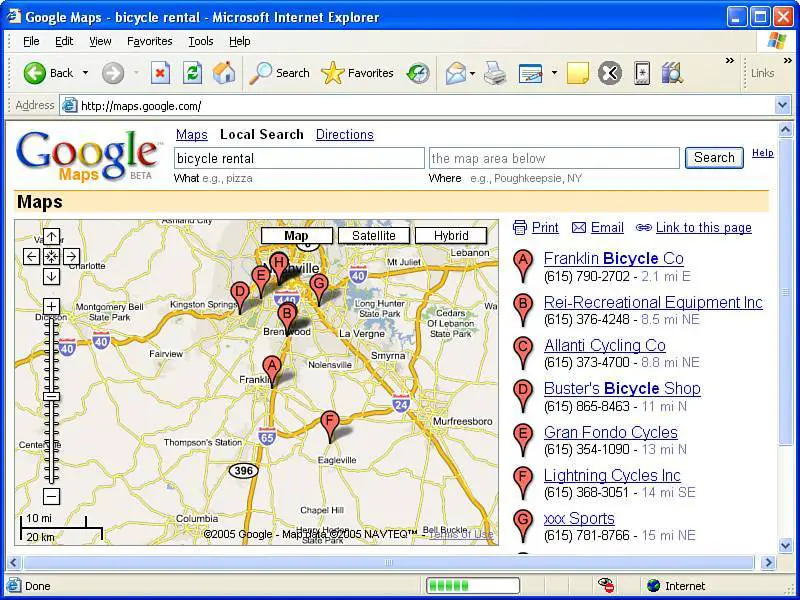
Task: Open the Help link near Search
Action: point(762,153)
